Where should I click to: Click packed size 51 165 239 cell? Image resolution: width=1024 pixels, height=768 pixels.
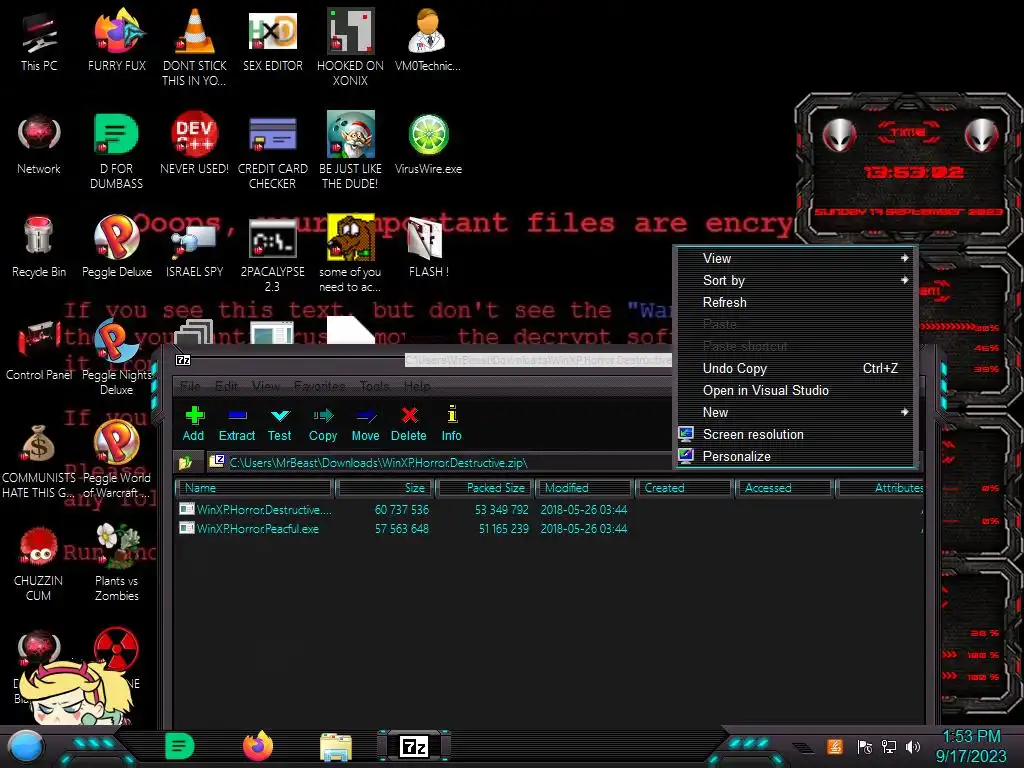tap(504, 529)
